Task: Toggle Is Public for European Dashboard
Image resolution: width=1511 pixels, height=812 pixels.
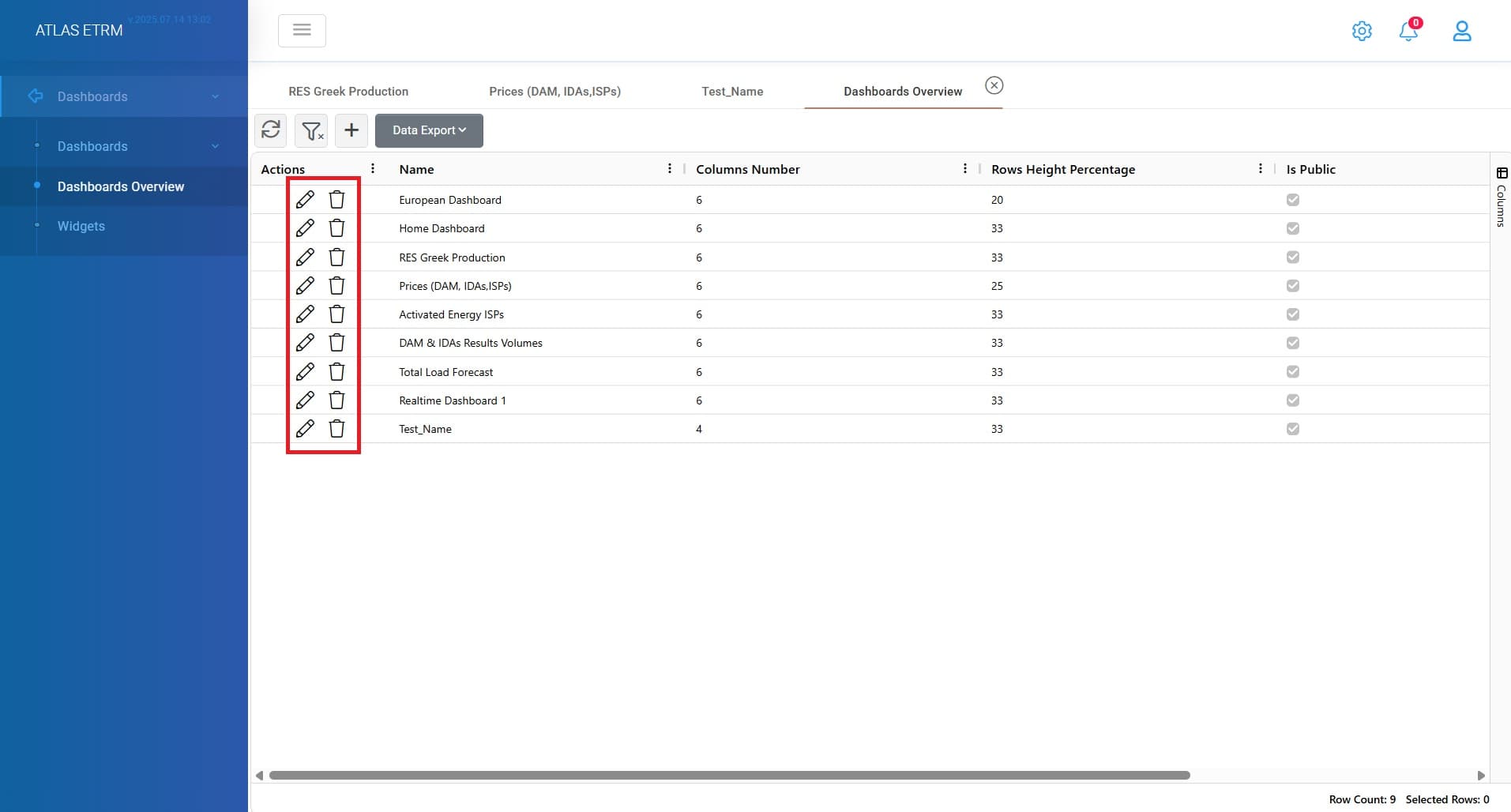Action: pyautogui.click(x=1293, y=200)
